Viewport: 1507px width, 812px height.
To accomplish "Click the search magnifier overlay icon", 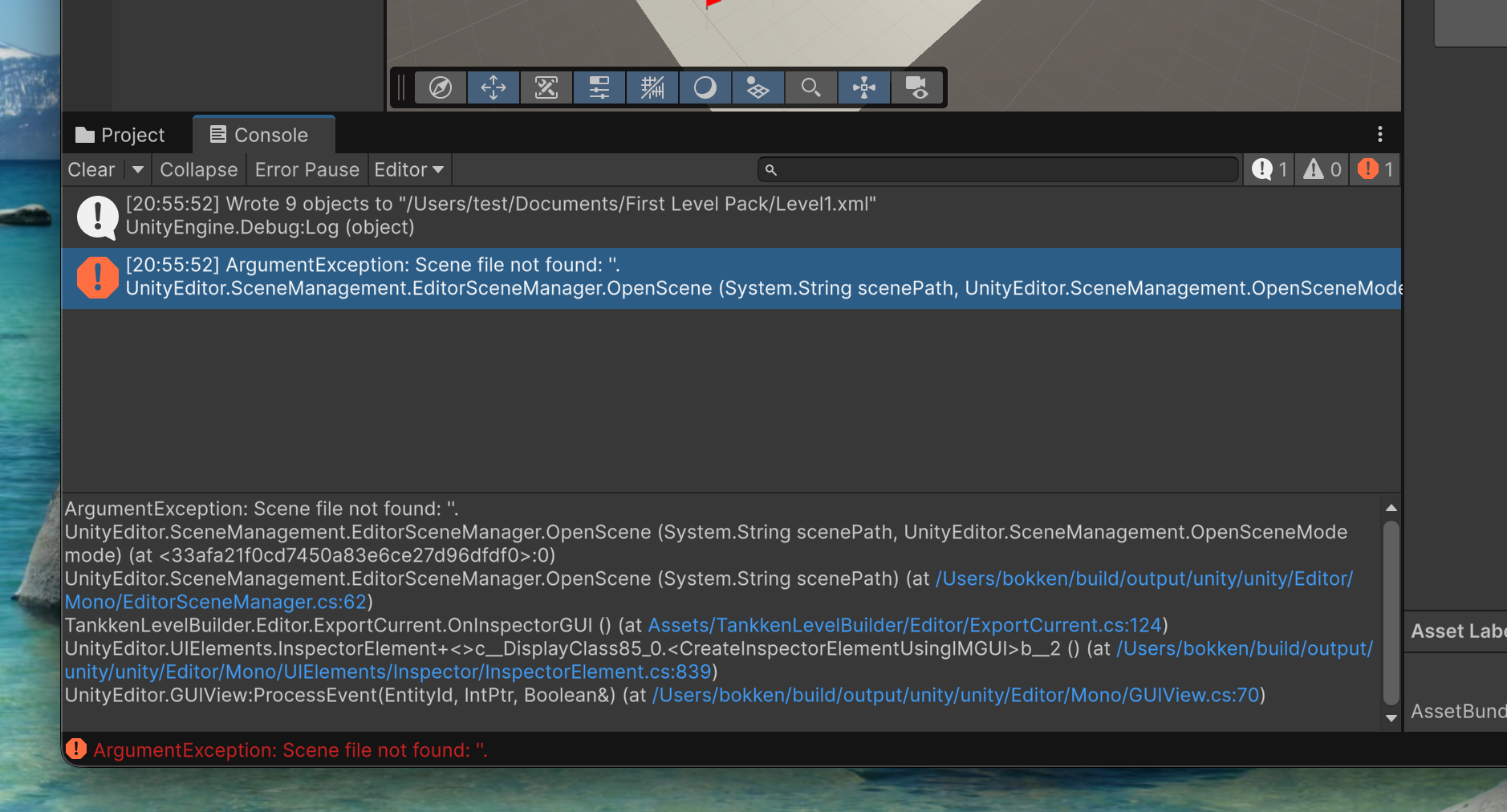I will pyautogui.click(x=810, y=87).
